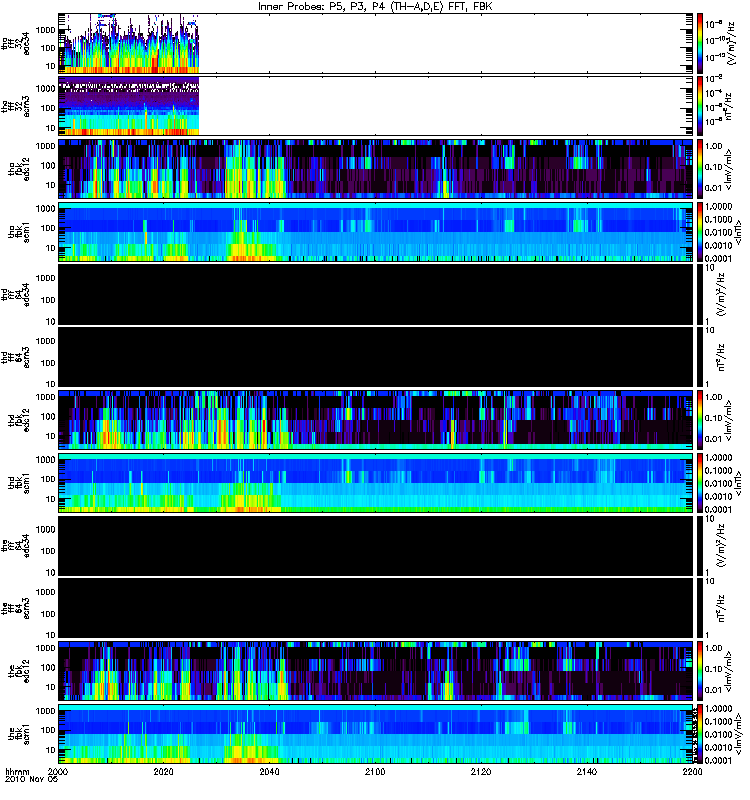Click the color bar of thd fbk edc12 panel
This screenshot has height=800, width=750.
(700, 420)
